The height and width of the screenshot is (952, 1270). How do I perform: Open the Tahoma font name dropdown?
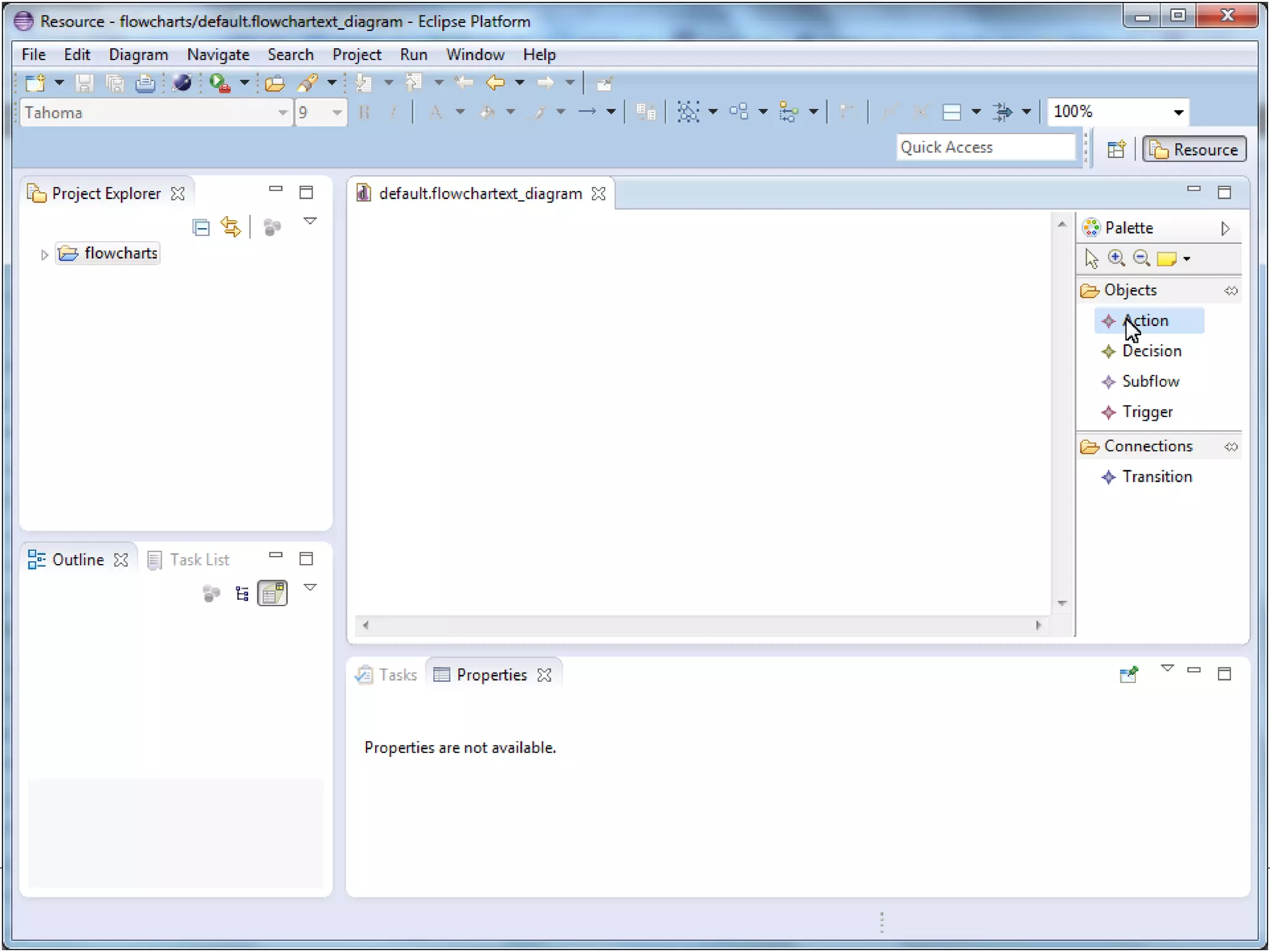point(282,113)
